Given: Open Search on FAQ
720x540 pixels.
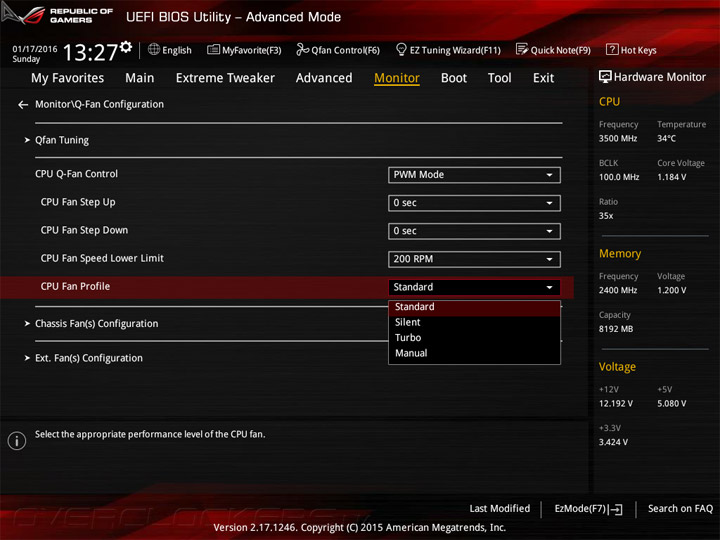Looking at the screenshot, I should pos(680,509).
